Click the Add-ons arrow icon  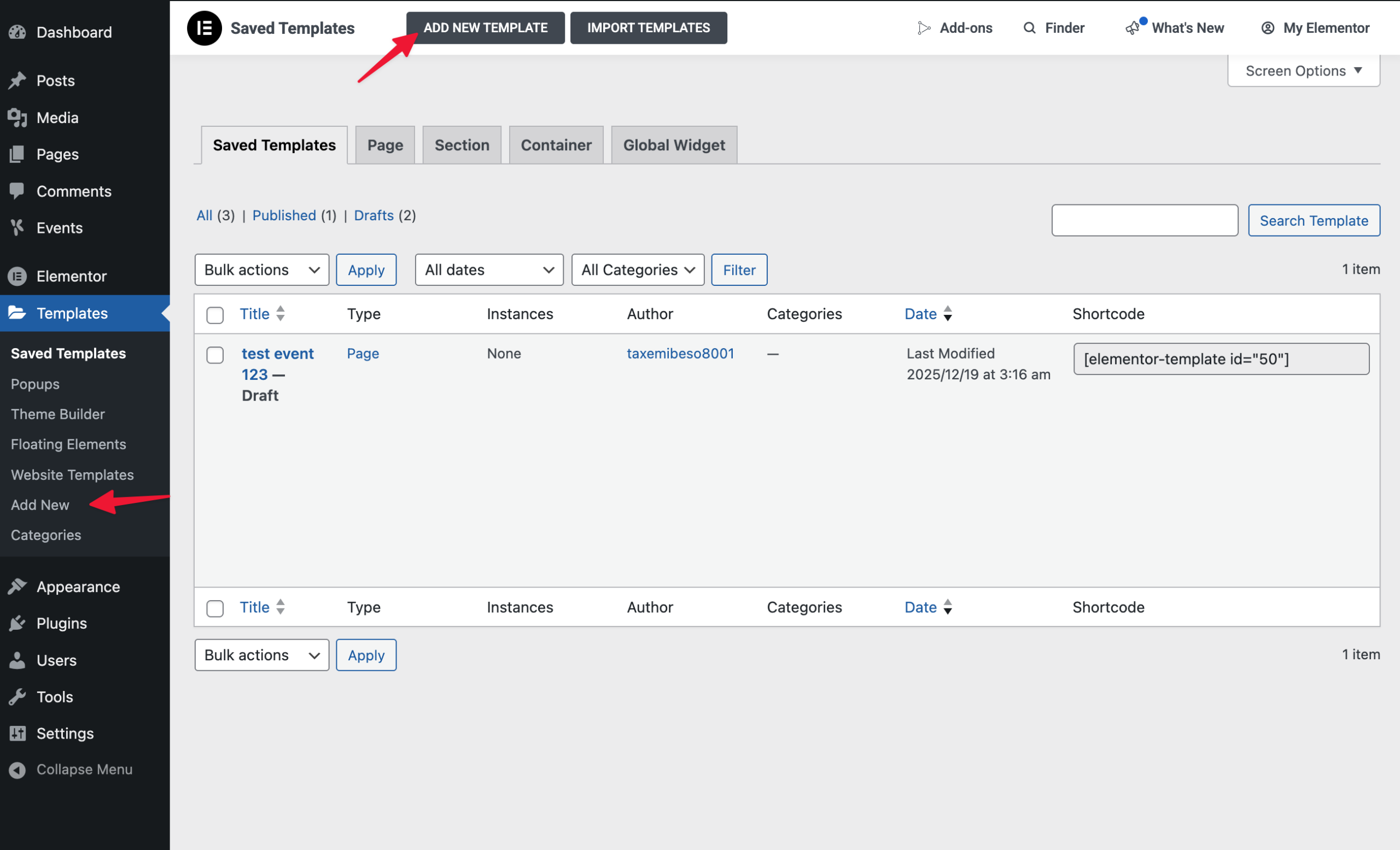pos(924,28)
